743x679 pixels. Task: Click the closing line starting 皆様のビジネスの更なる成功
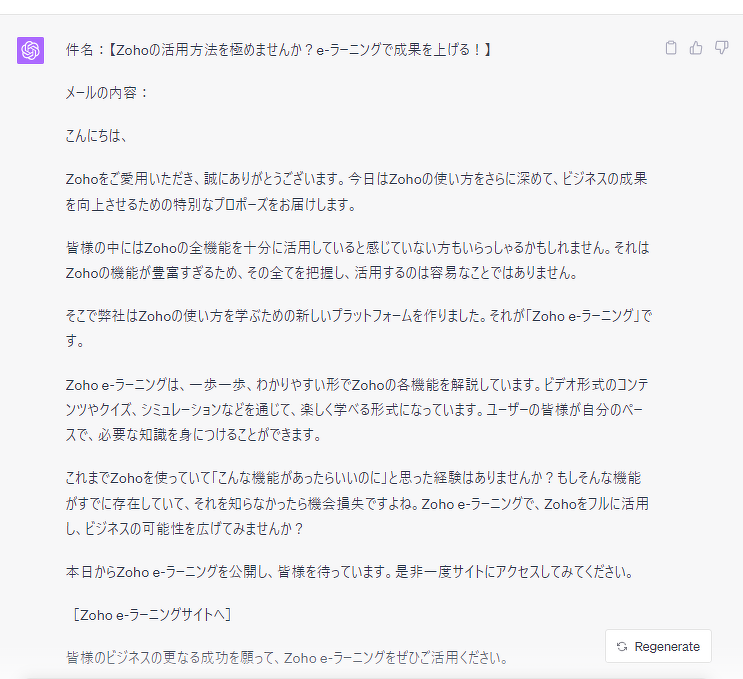click(x=287, y=658)
